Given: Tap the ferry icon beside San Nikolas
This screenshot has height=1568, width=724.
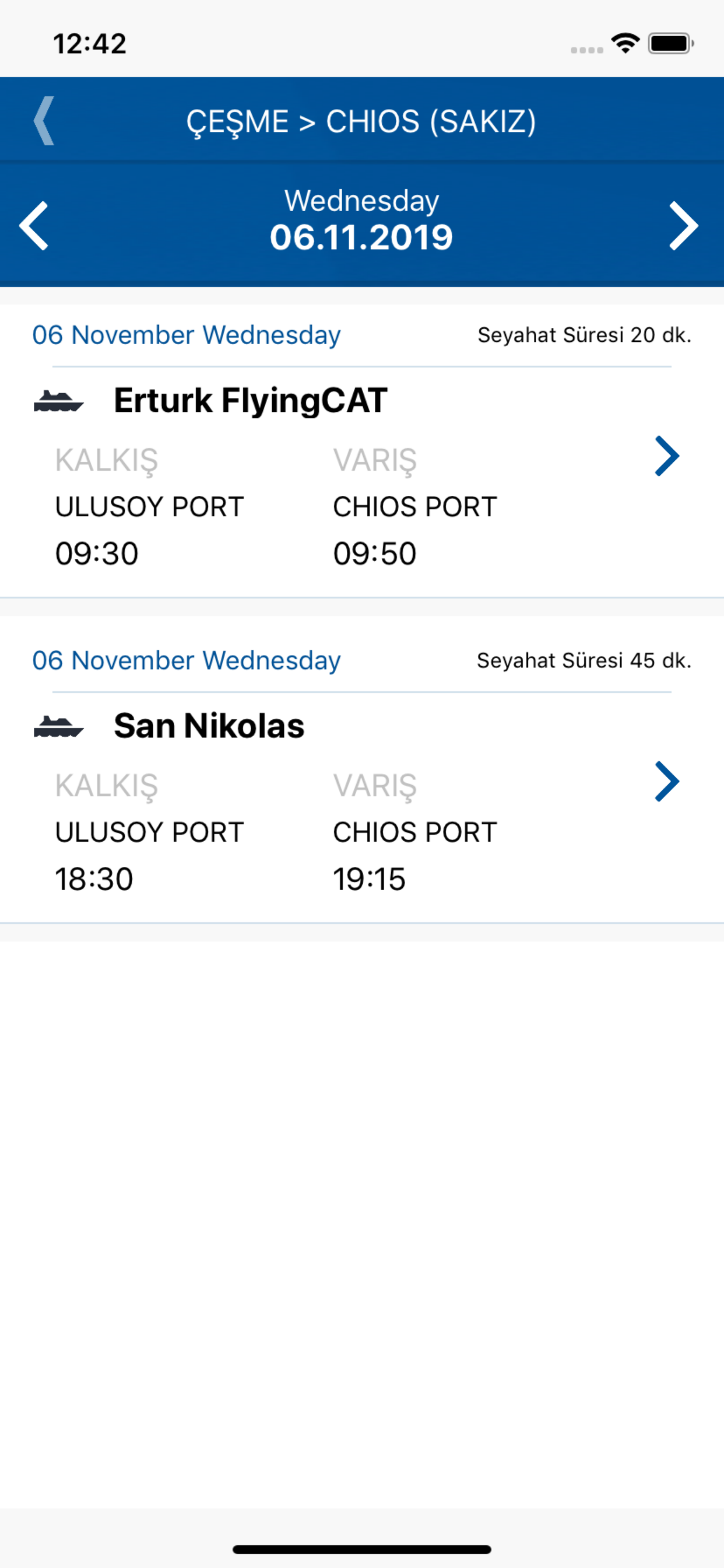Looking at the screenshot, I should pyautogui.click(x=58, y=727).
